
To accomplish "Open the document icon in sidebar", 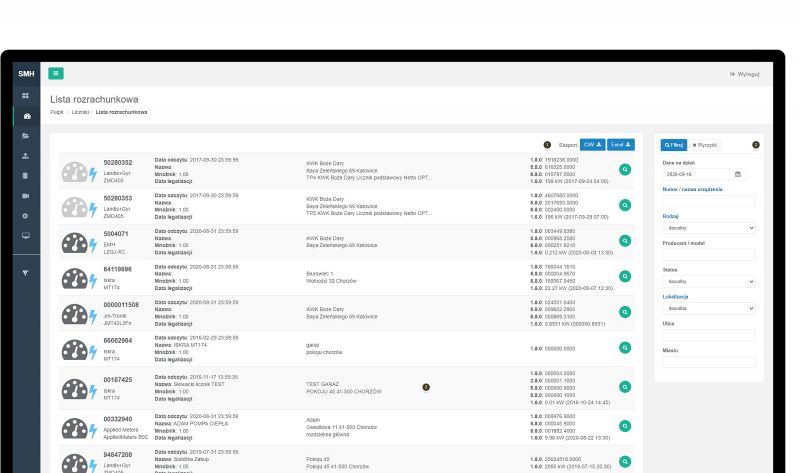I will pos(26,176).
